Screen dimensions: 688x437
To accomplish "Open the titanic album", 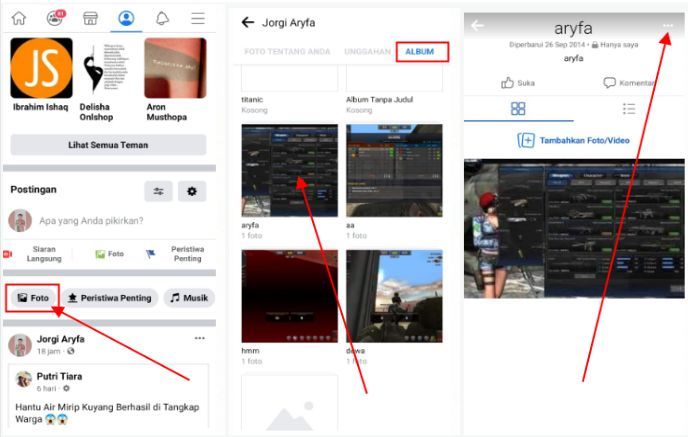I will pos(290,89).
